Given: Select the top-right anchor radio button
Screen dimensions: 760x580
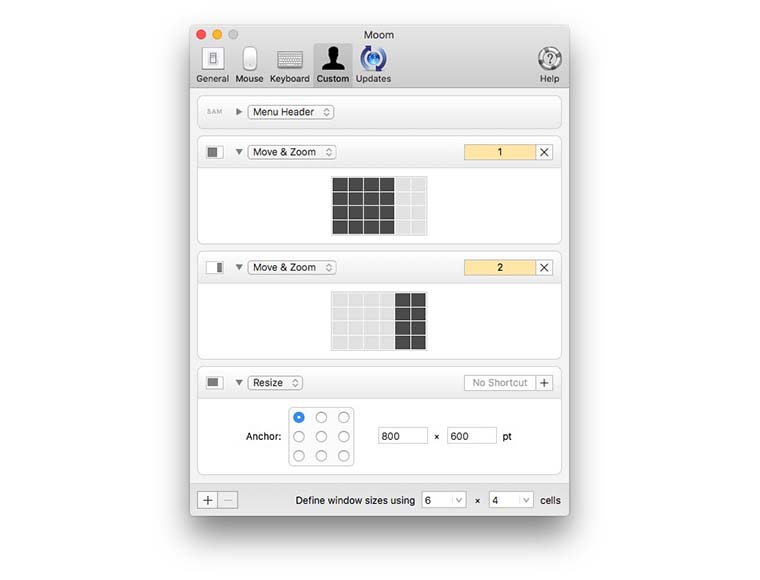Looking at the screenshot, I should coord(344,417).
